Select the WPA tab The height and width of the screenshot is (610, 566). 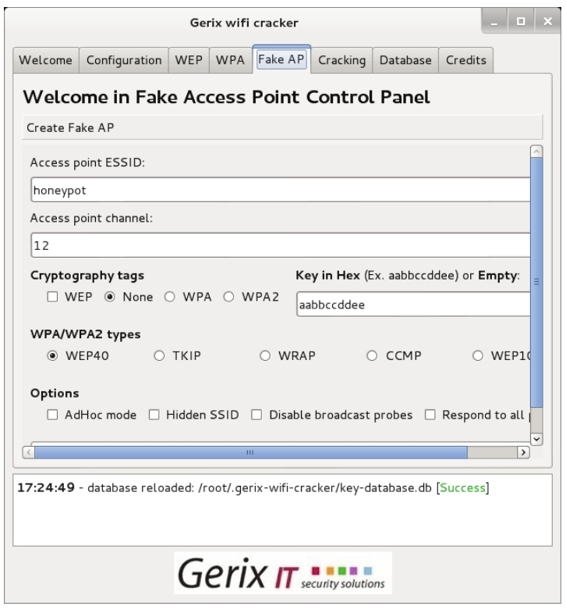(x=230, y=60)
